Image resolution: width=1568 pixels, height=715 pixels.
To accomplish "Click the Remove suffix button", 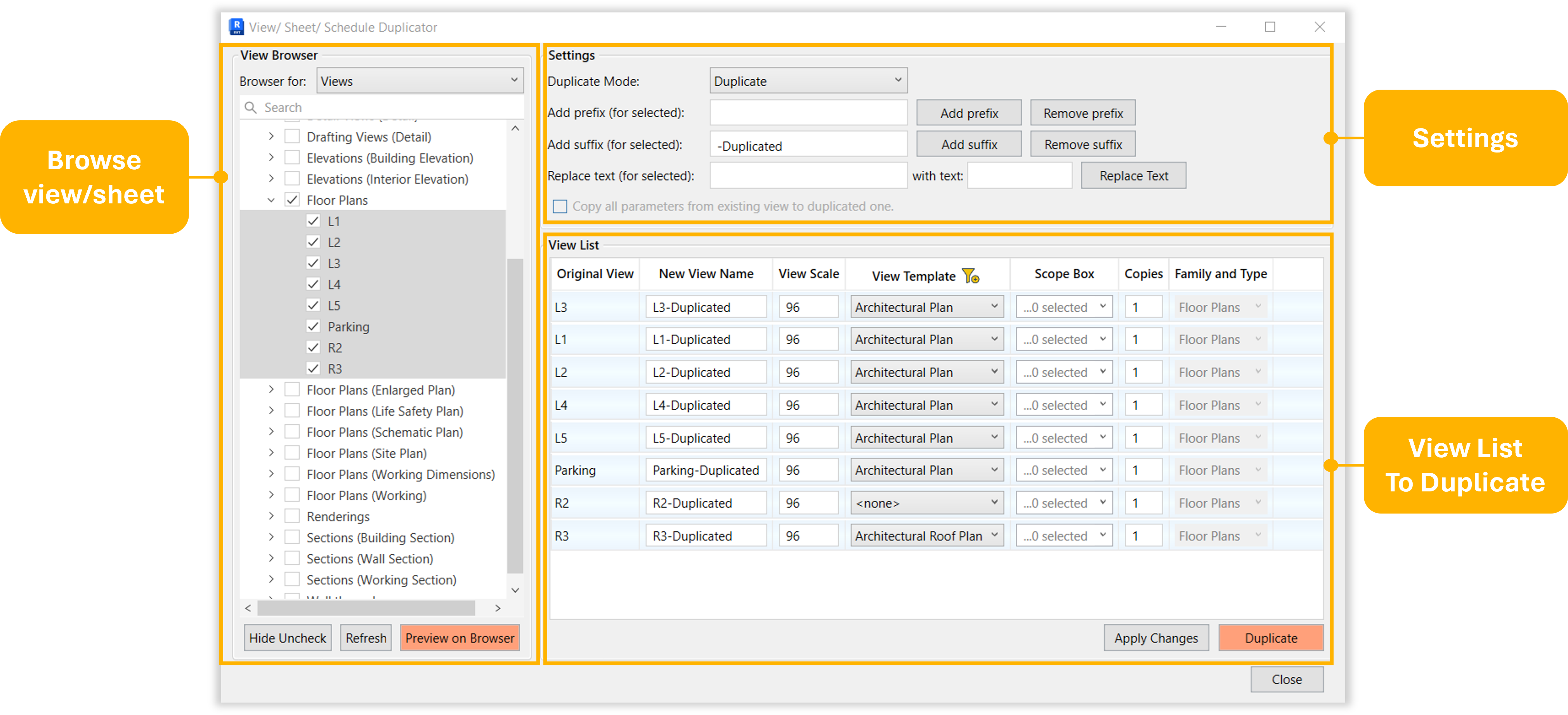I will [x=1082, y=144].
